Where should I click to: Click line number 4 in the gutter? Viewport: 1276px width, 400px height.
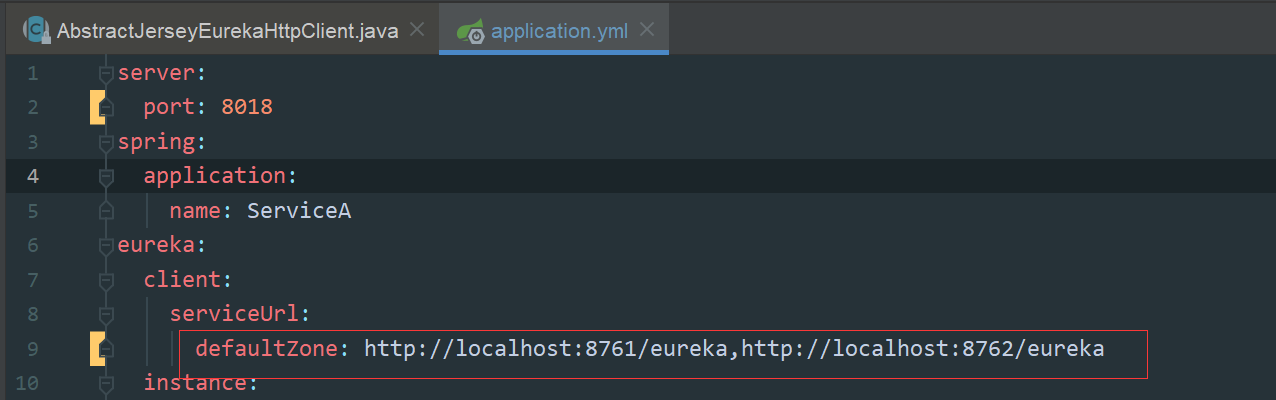coord(33,176)
